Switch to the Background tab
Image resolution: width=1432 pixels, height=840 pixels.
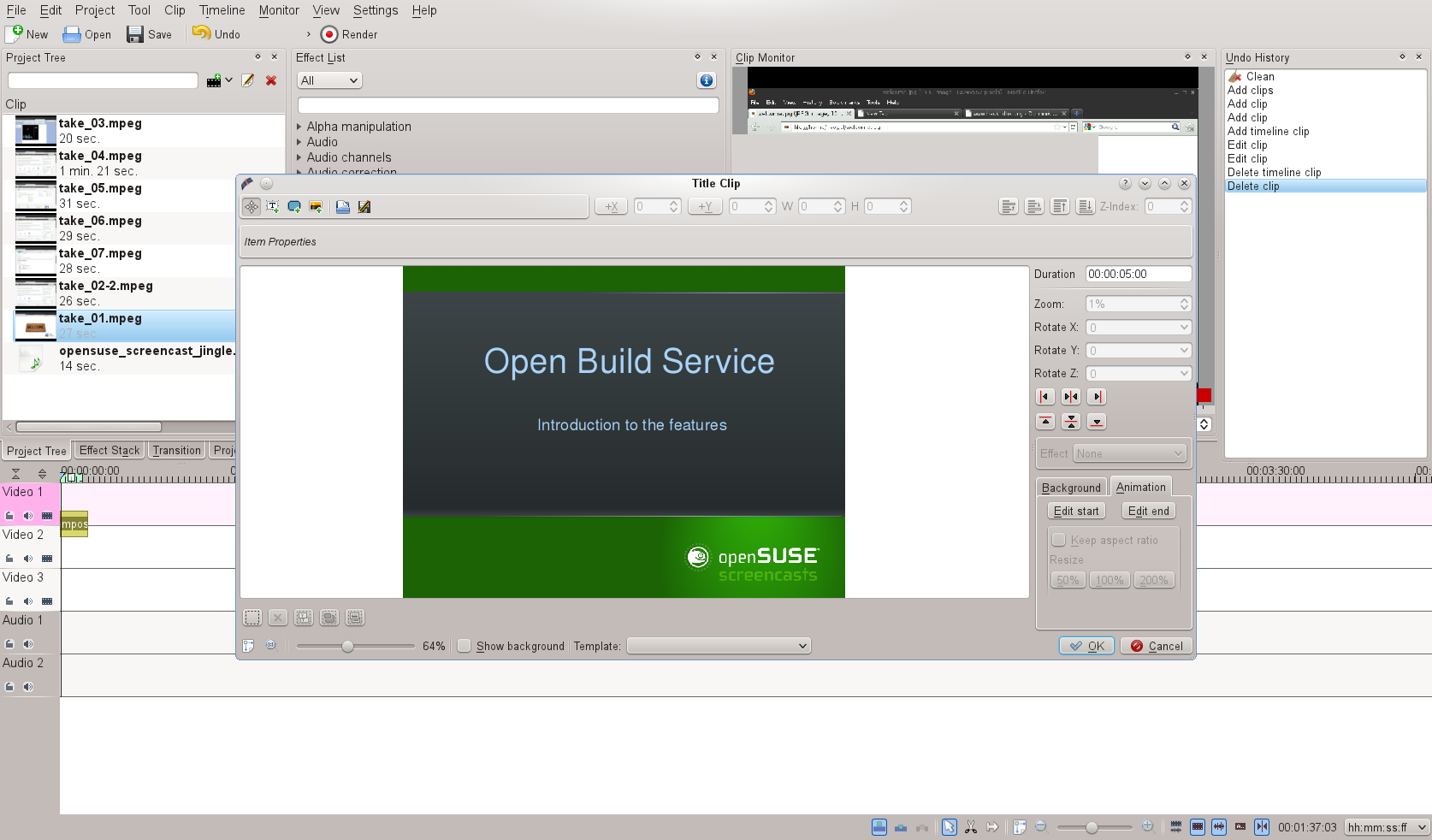pyautogui.click(x=1071, y=488)
